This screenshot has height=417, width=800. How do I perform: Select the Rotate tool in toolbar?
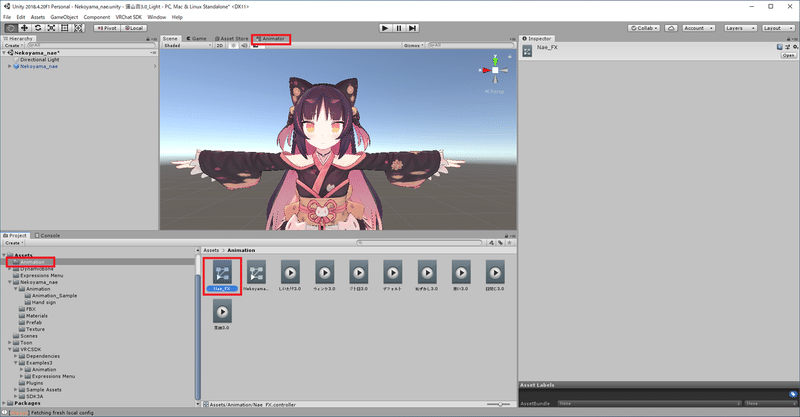[38, 28]
